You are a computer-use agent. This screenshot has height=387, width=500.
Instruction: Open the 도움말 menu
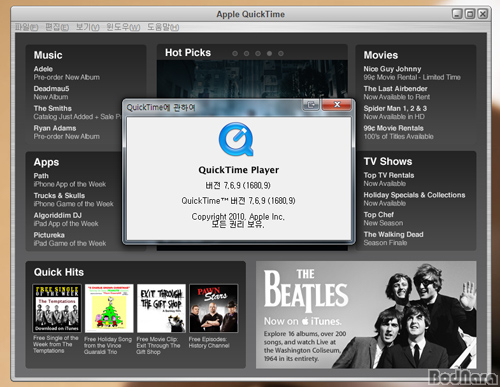(x=163, y=27)
